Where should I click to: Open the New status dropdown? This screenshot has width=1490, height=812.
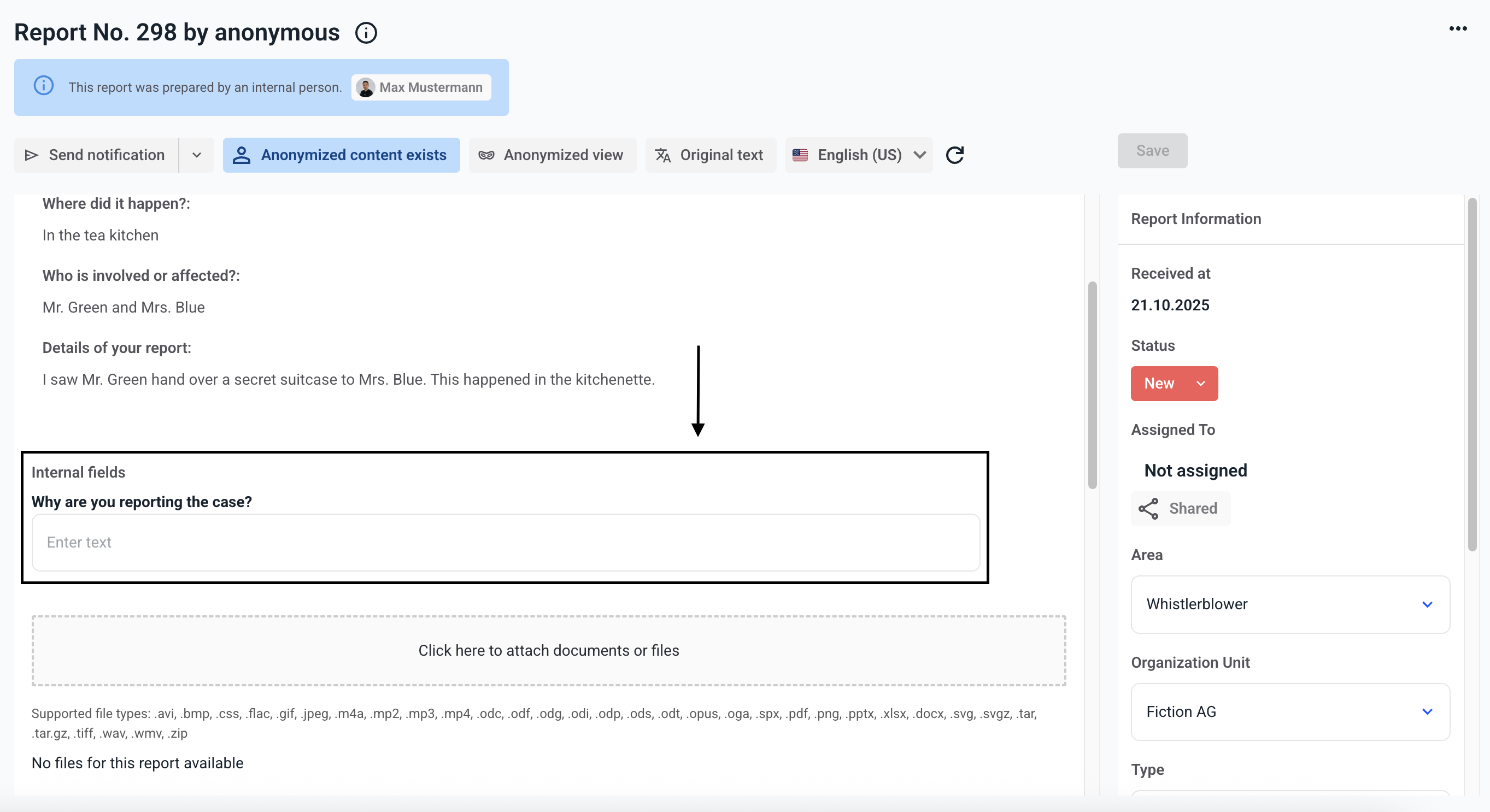coord(1174,384)
